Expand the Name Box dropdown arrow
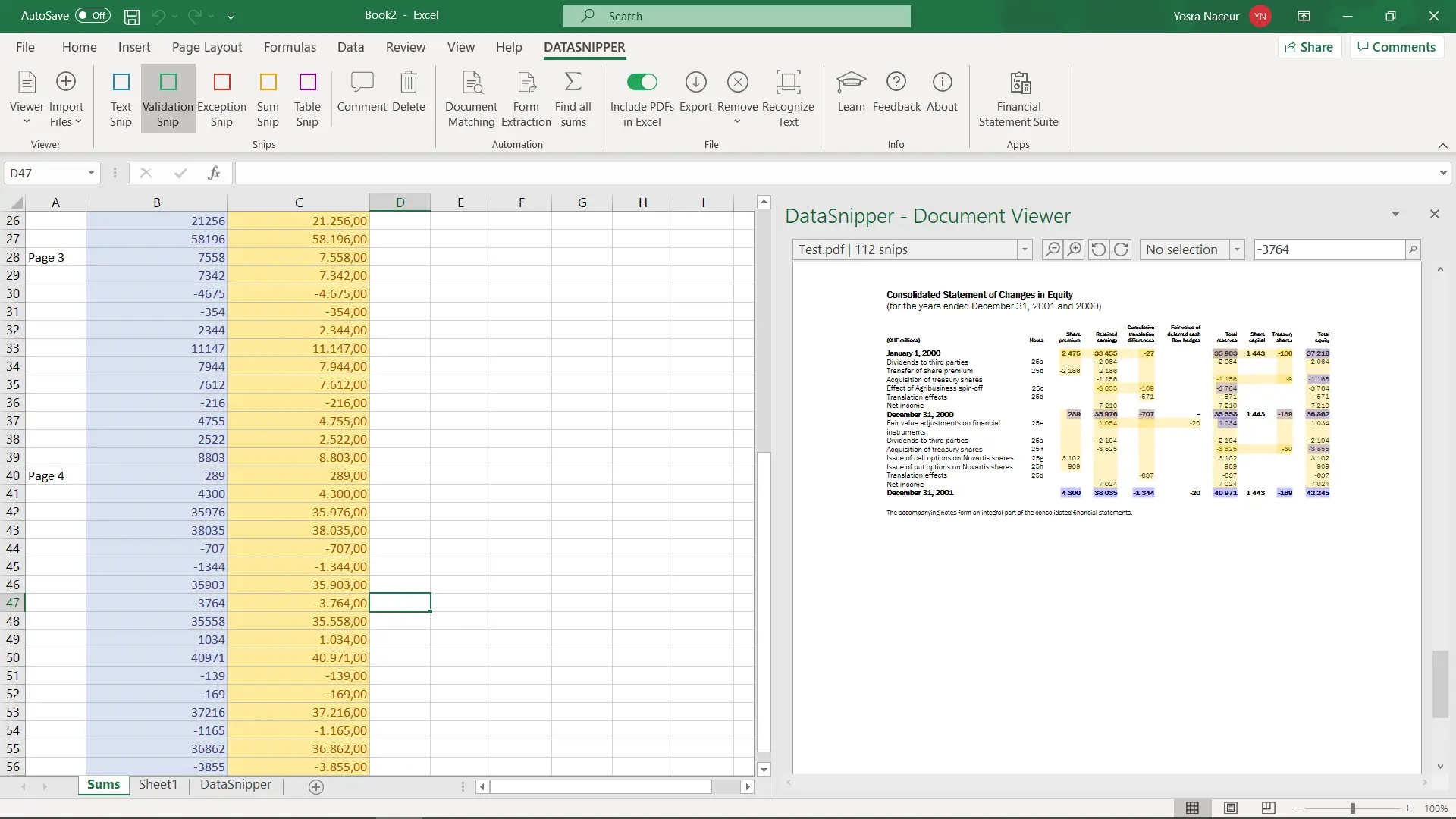The height and width of the screenshot is (819, 1456). tap(91, 173)
